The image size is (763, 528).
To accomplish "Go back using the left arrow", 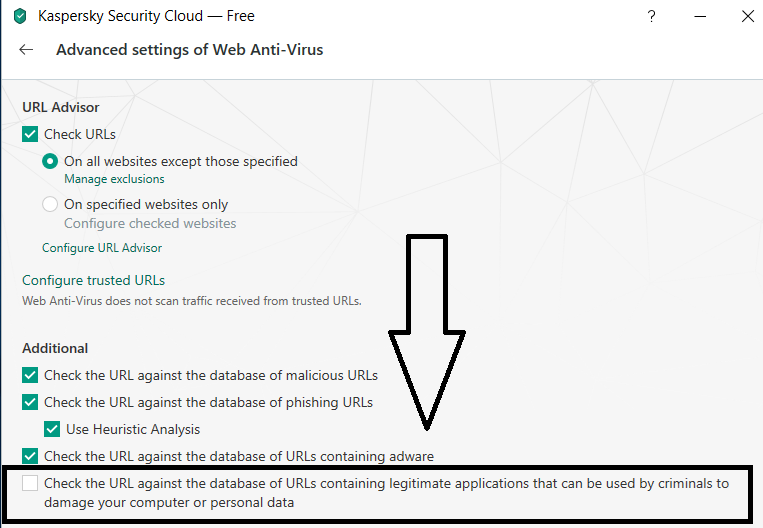I will tap(26, 50).
